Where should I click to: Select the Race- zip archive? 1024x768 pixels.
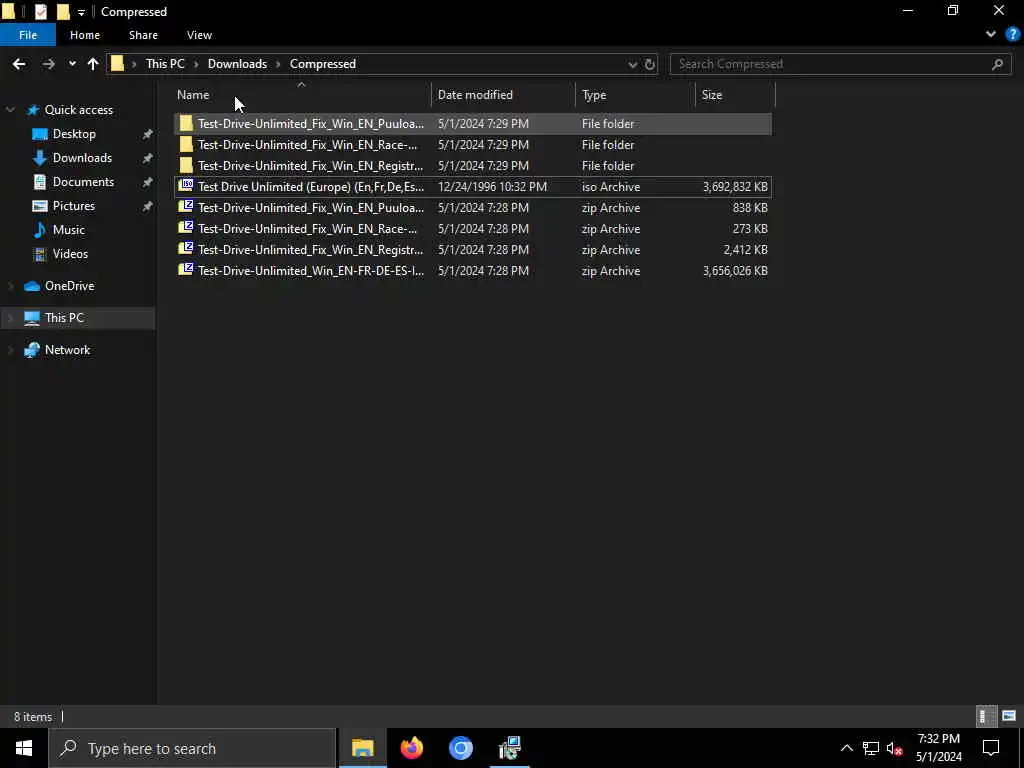(x=473, y=229)
